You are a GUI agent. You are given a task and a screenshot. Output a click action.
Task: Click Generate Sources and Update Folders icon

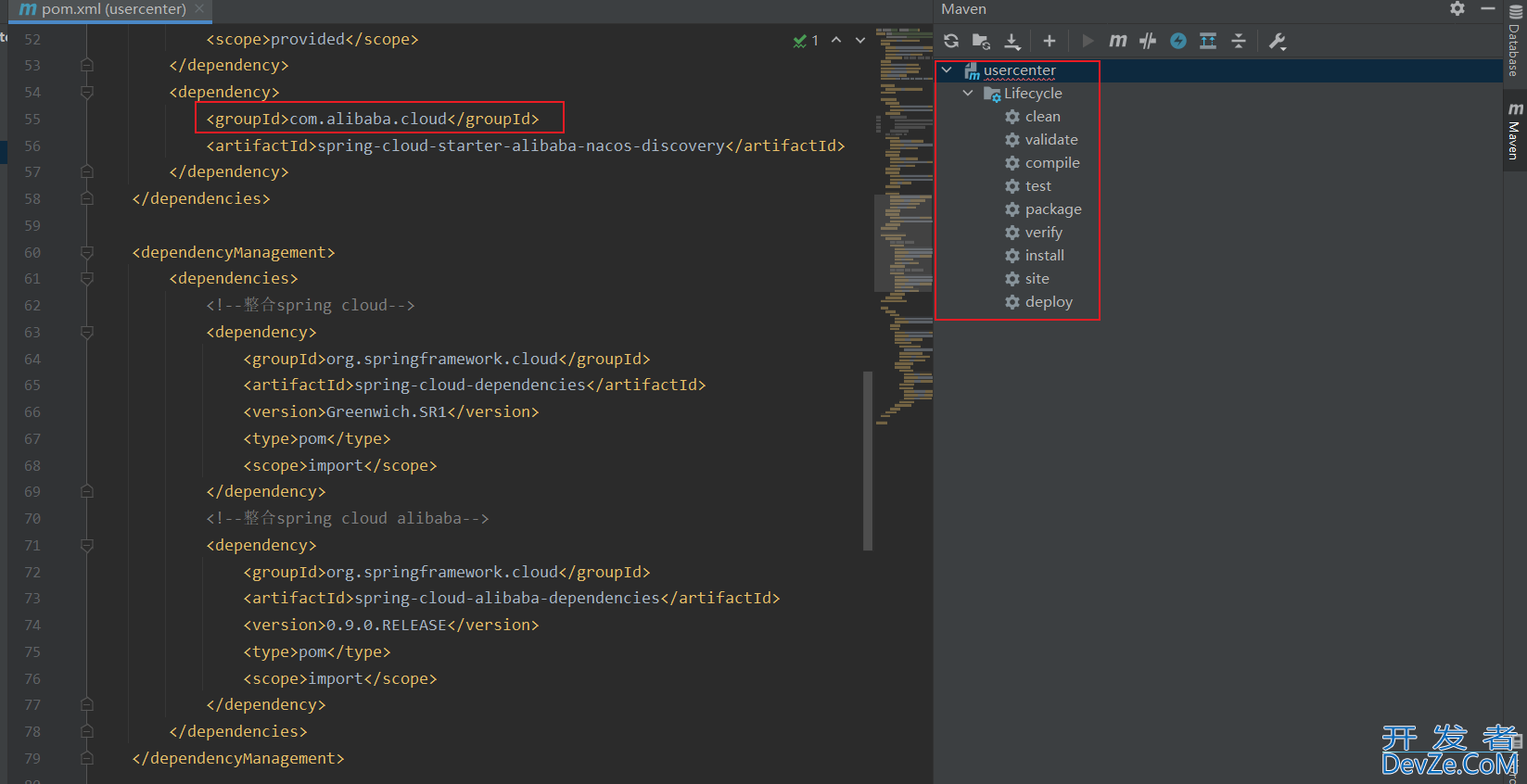981,41
